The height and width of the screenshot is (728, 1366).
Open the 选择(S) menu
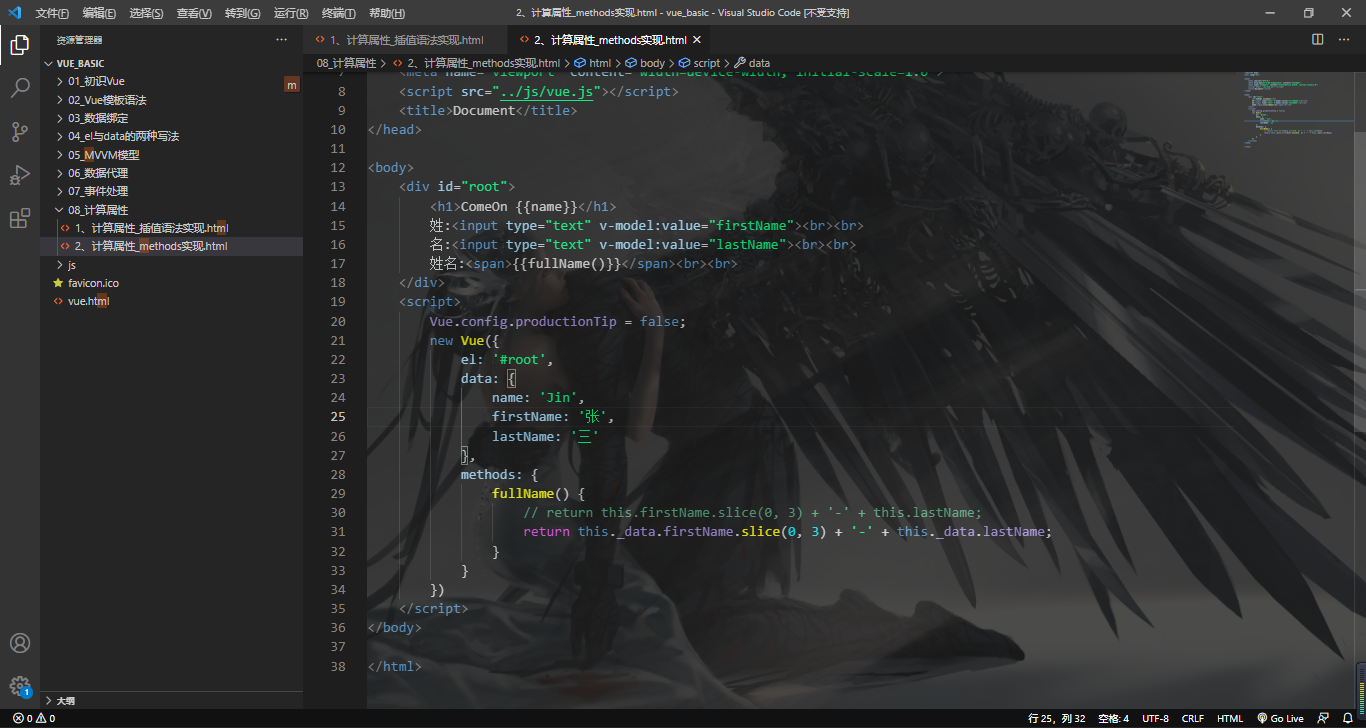pos(146,13)
